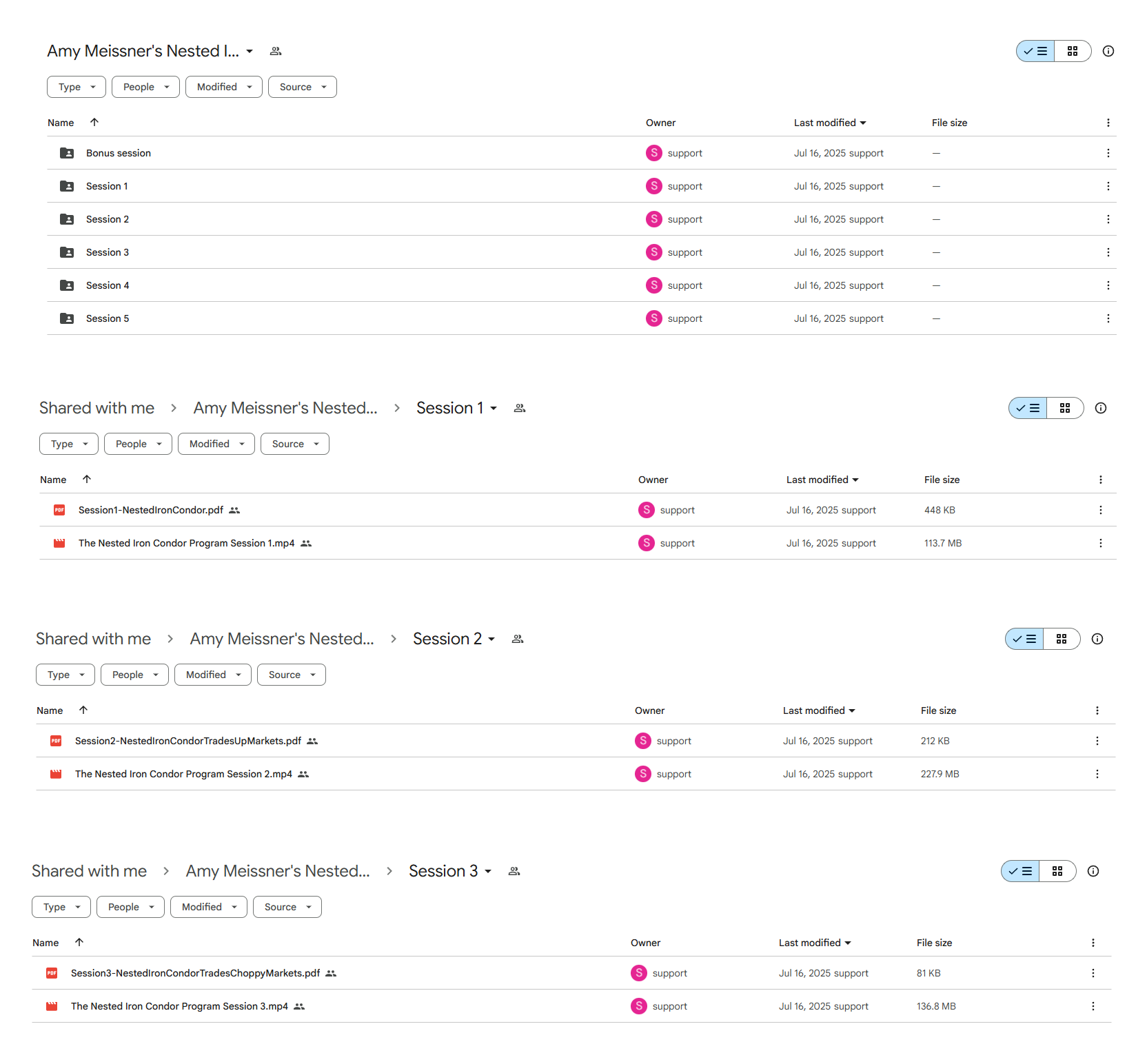The width and height of the screenshot is (1147, 1064).
Task: Open more actions for Session 3 folder row
Action: [1108, 252]
